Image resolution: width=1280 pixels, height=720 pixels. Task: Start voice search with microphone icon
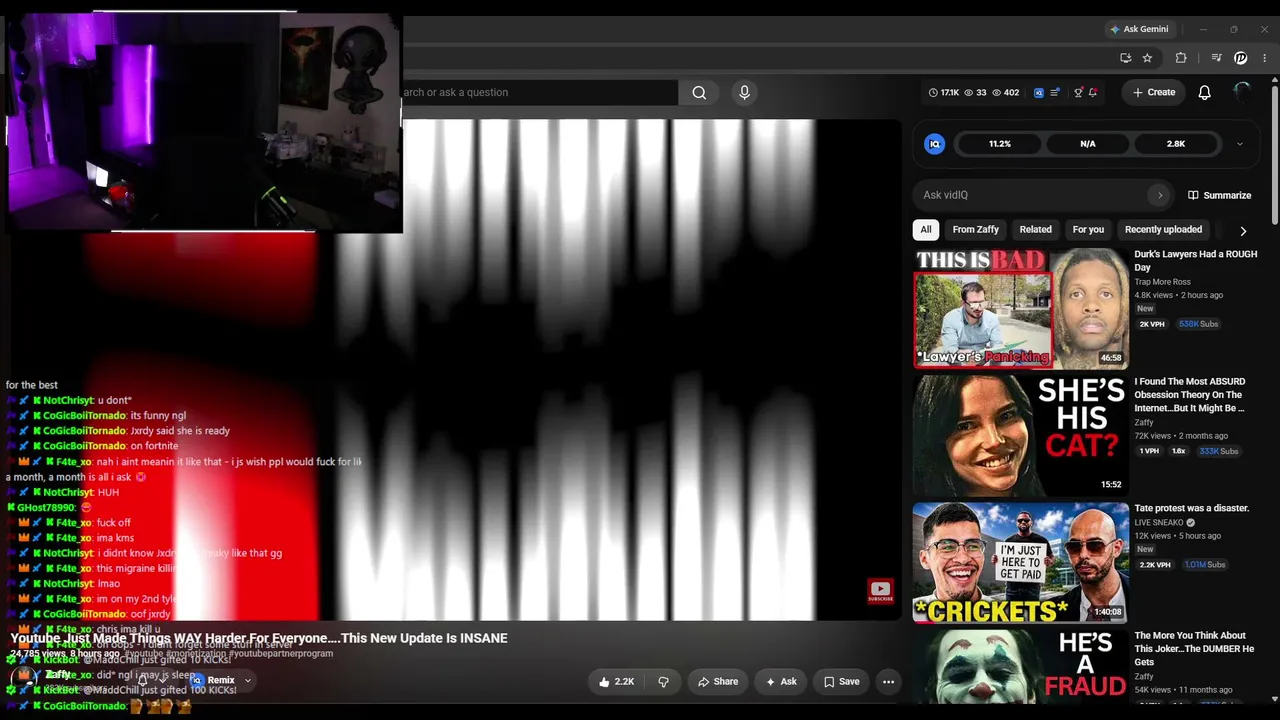[x=744, y=93]
